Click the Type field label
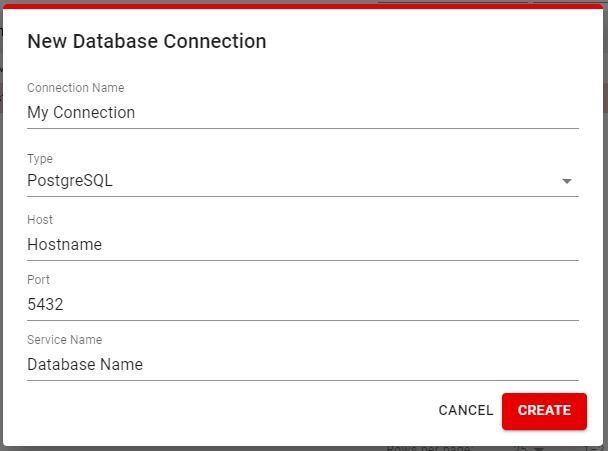Image resolution: width=608 pixels, height=451 pixels. (x=40, y=159)
